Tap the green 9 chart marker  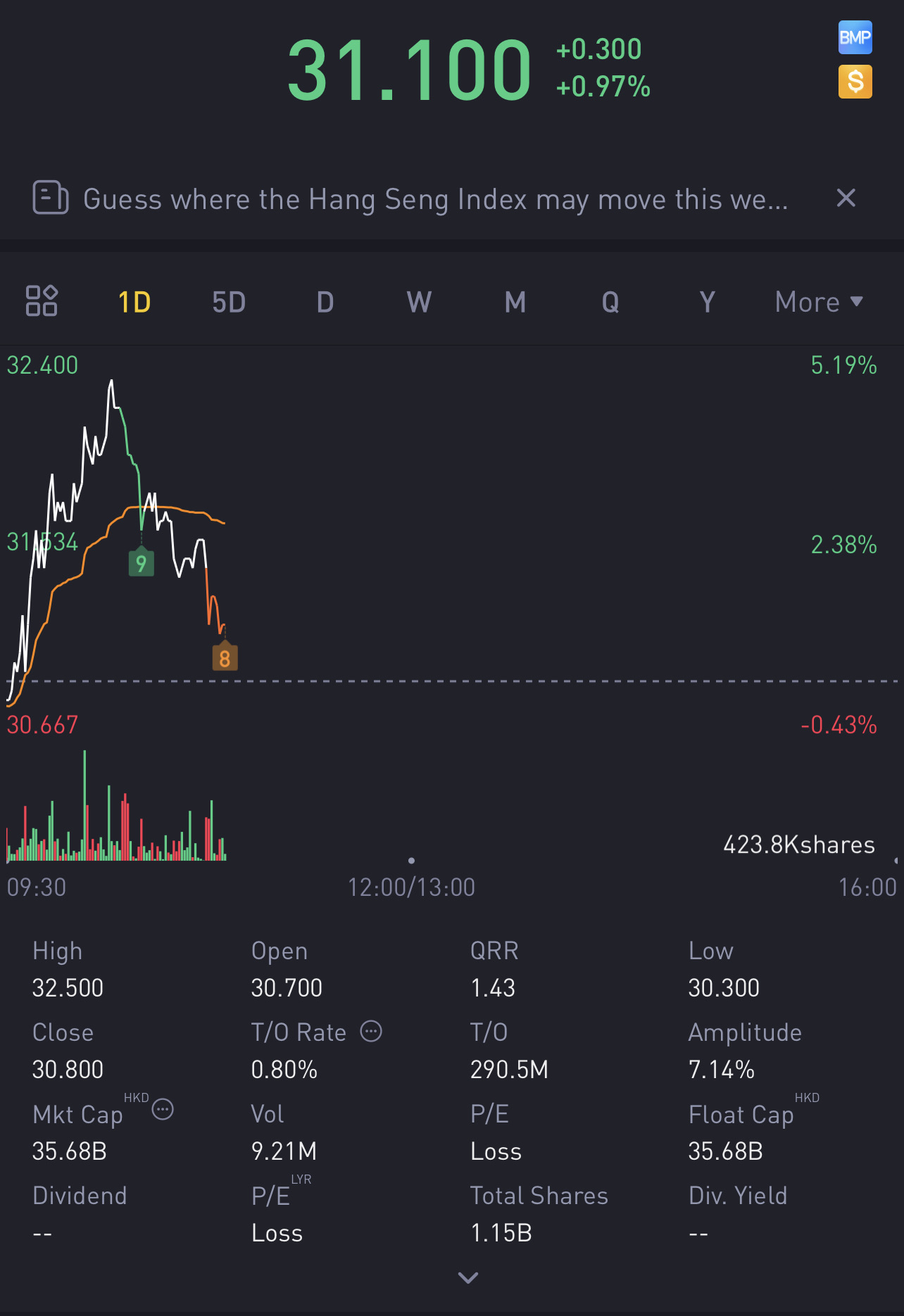coord(142,563)
